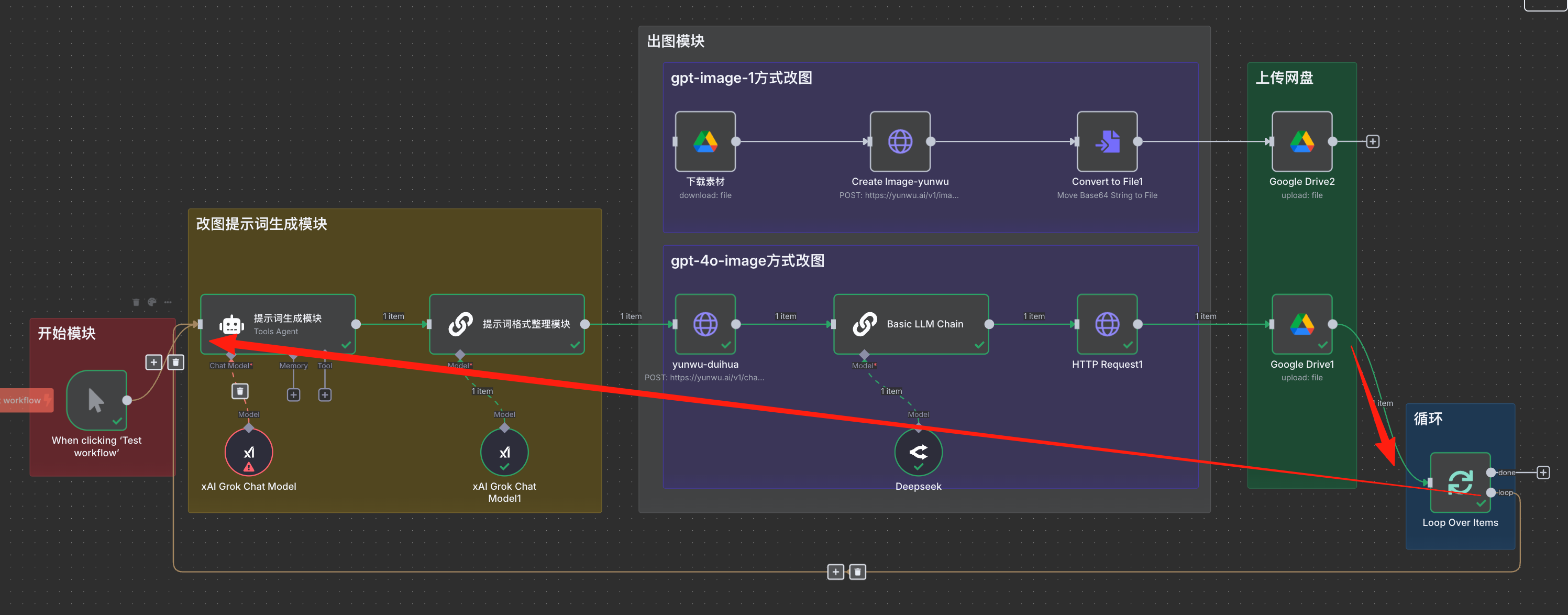The height and width of the screenshot is (615, 1568).
Task: Select the Loop Over Items node
Action: coord(1460,482)
